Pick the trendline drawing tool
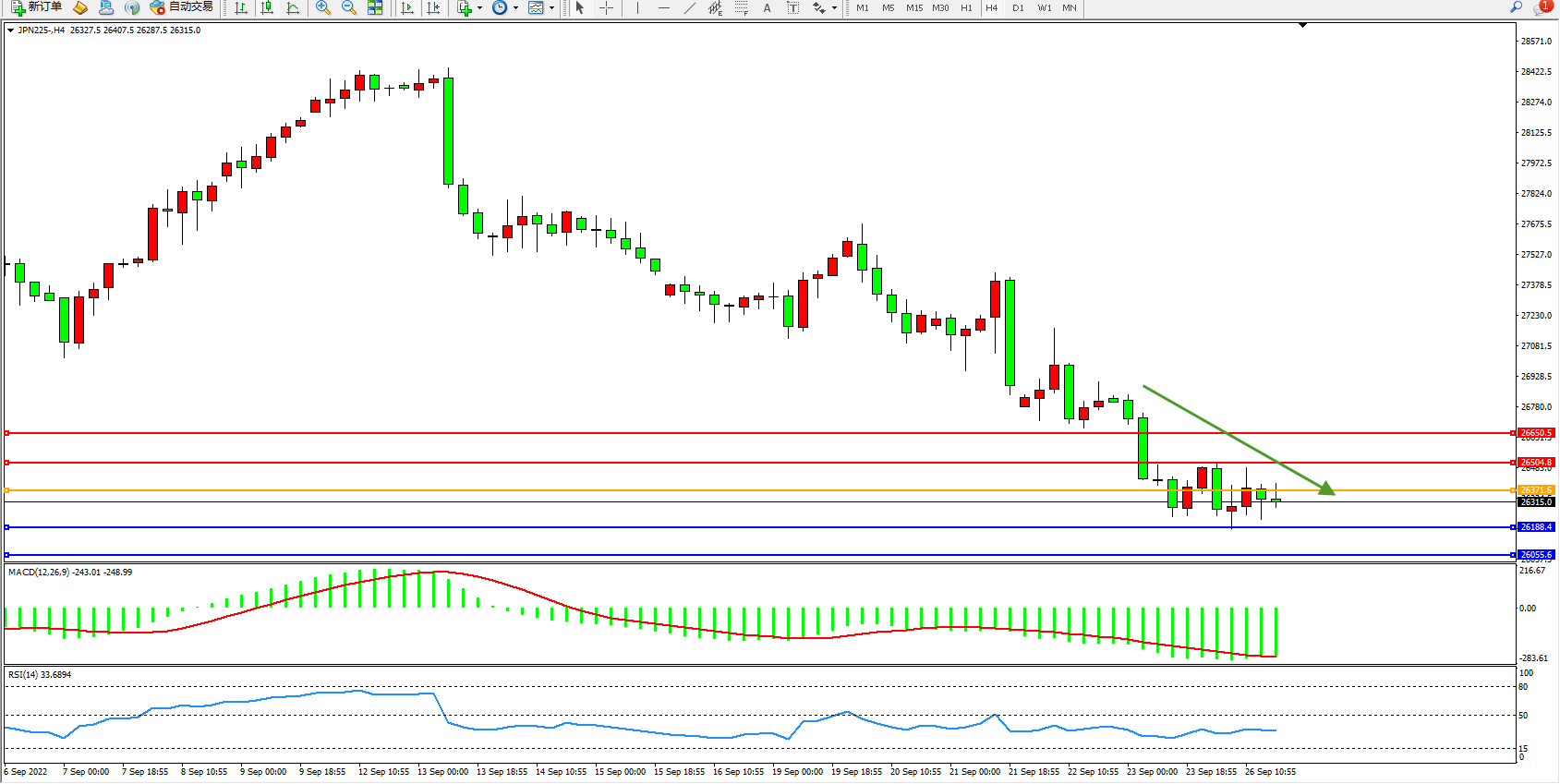 pos(689,7)
